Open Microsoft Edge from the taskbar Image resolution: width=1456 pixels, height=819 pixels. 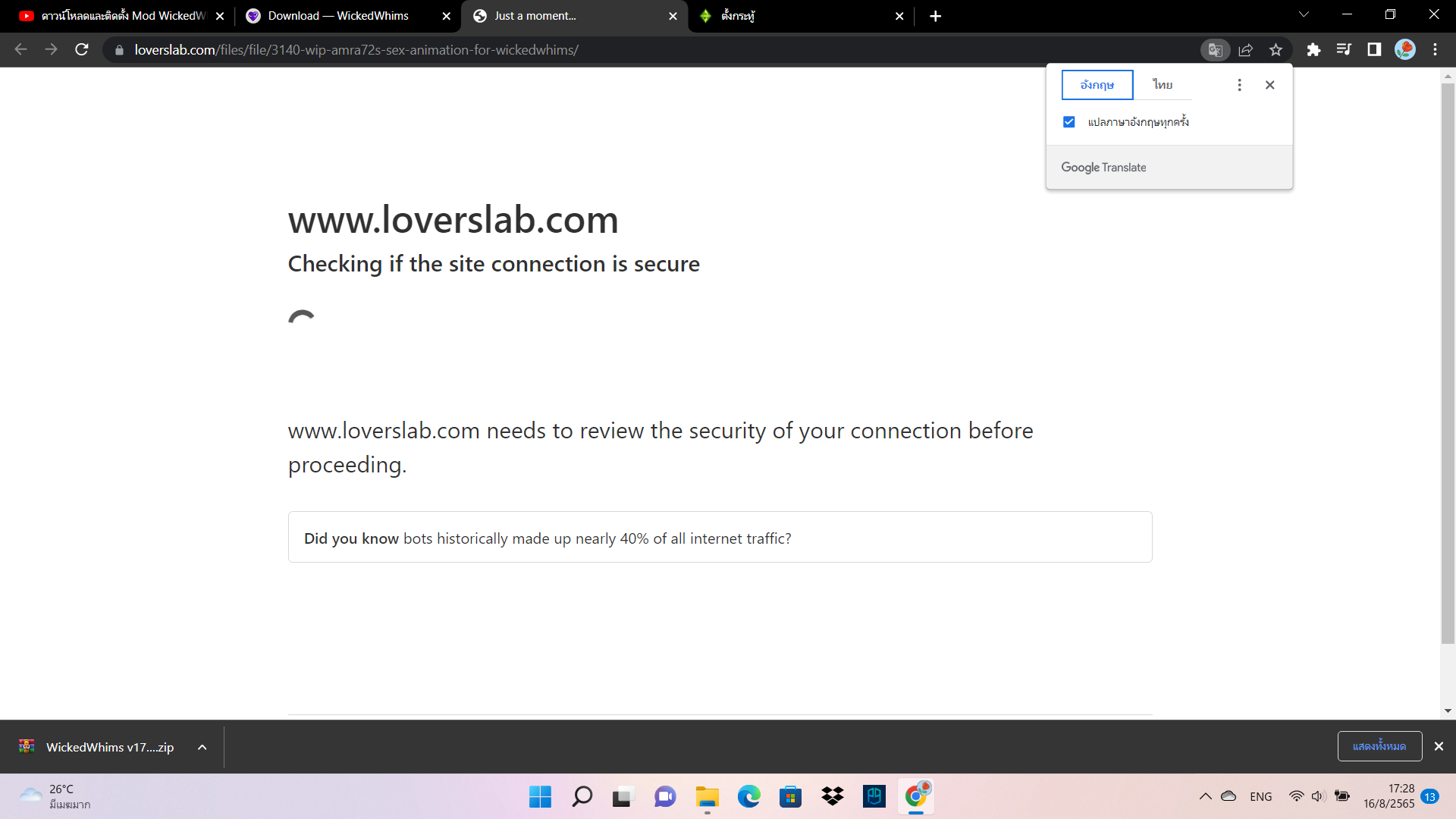pos(748,796)
